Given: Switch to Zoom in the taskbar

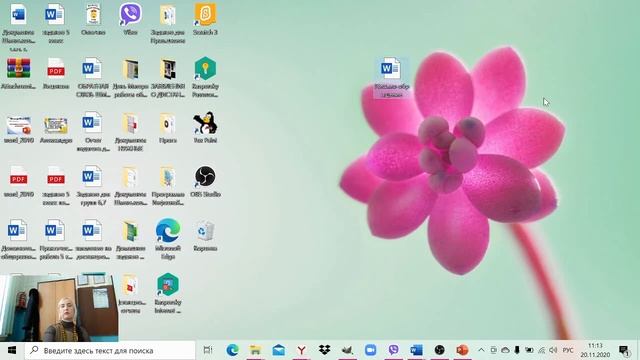Looking at the screenshot, I should 370,350.
